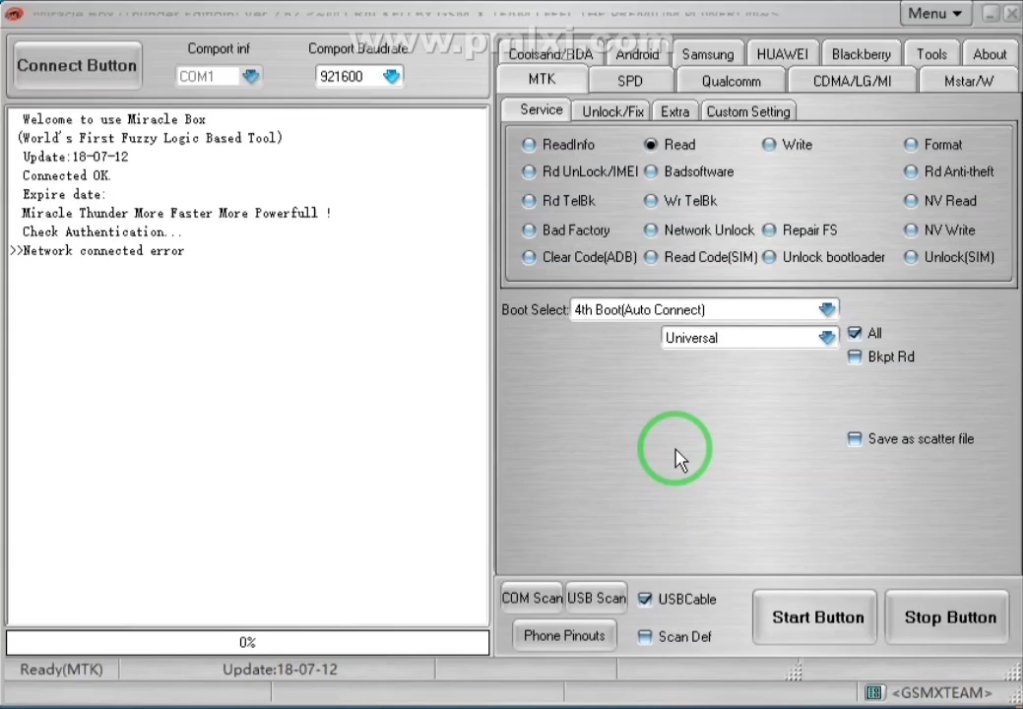Viewport: 1023px width, 709px height.
Task: Switch to the Coolsand/RDA tab
Action: [551, 54]
